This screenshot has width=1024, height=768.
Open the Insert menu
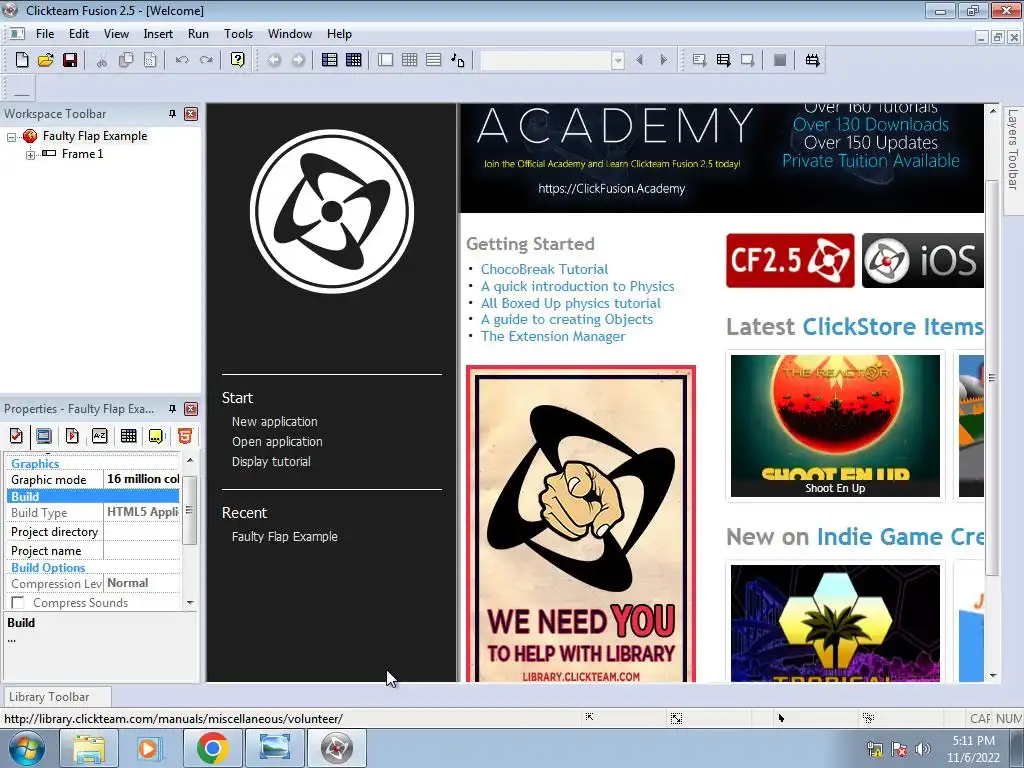coord(158,34)
